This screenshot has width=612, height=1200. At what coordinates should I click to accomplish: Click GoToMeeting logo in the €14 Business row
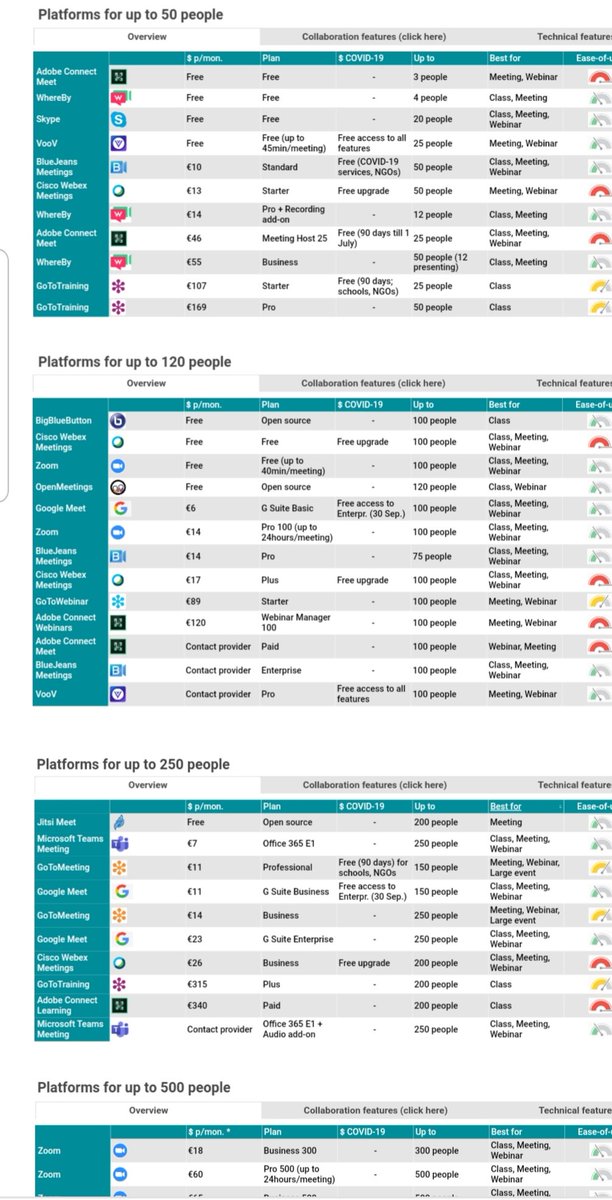(120, 915)
